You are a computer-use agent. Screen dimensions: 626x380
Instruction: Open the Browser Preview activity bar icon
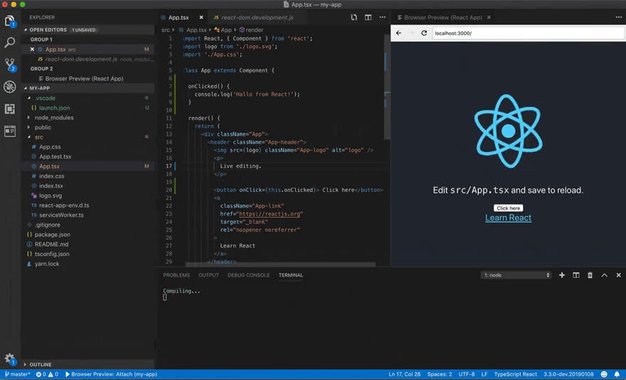coord(10,131)
